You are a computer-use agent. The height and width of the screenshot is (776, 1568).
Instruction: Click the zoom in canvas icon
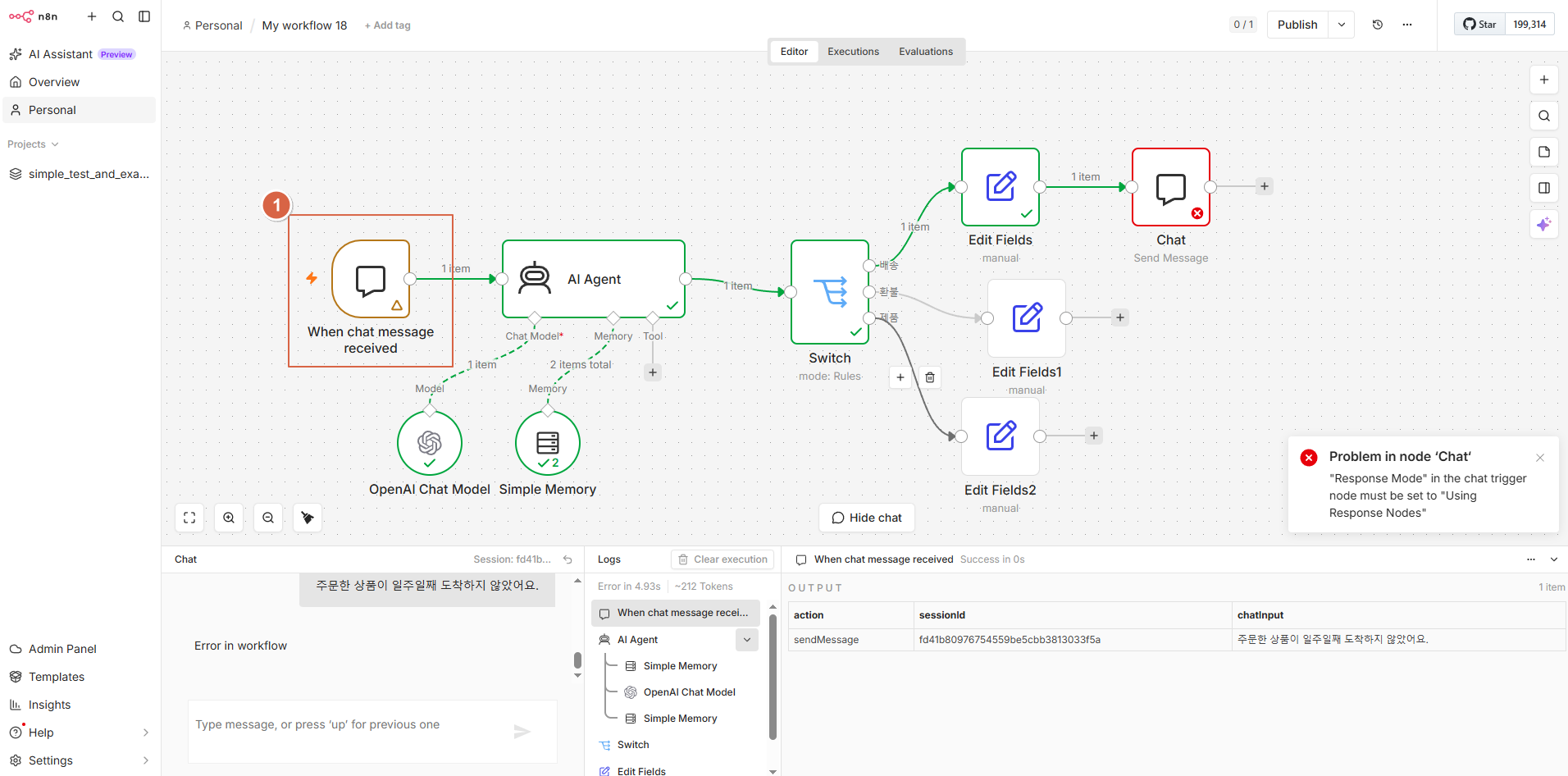point(229,518)
